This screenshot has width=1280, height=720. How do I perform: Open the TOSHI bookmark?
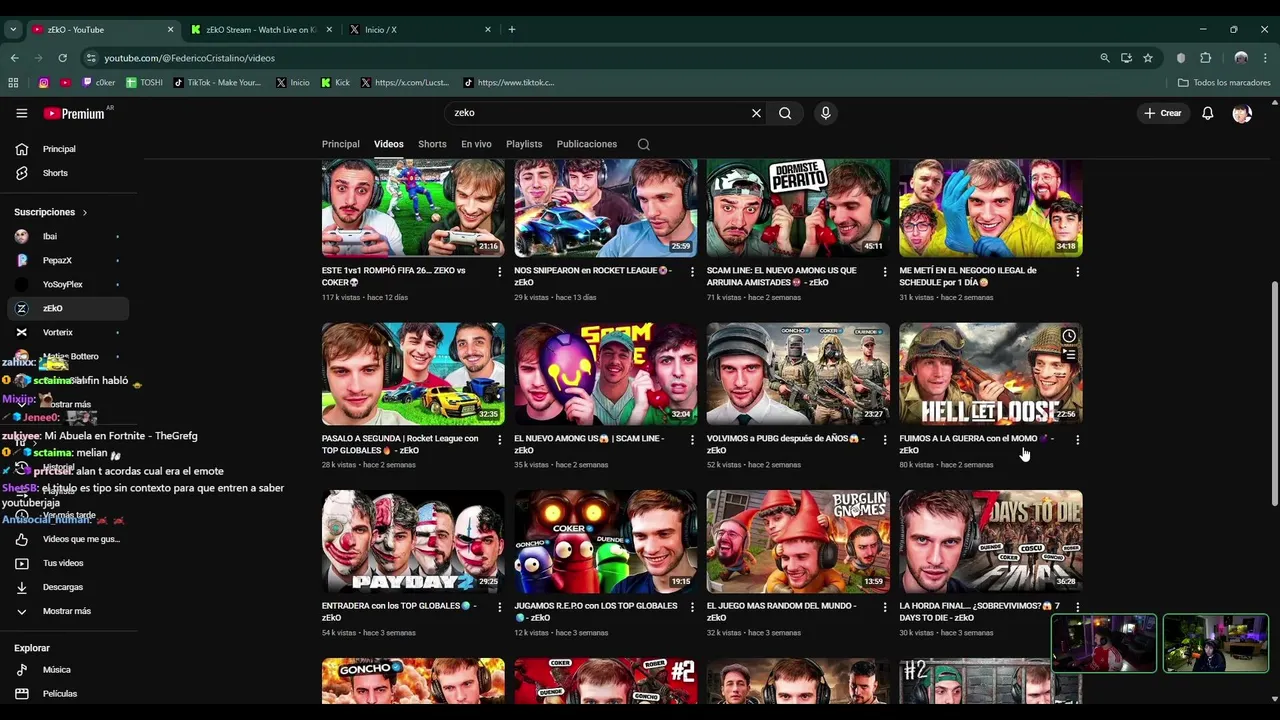pyautogui.click(x=144, y=83)
